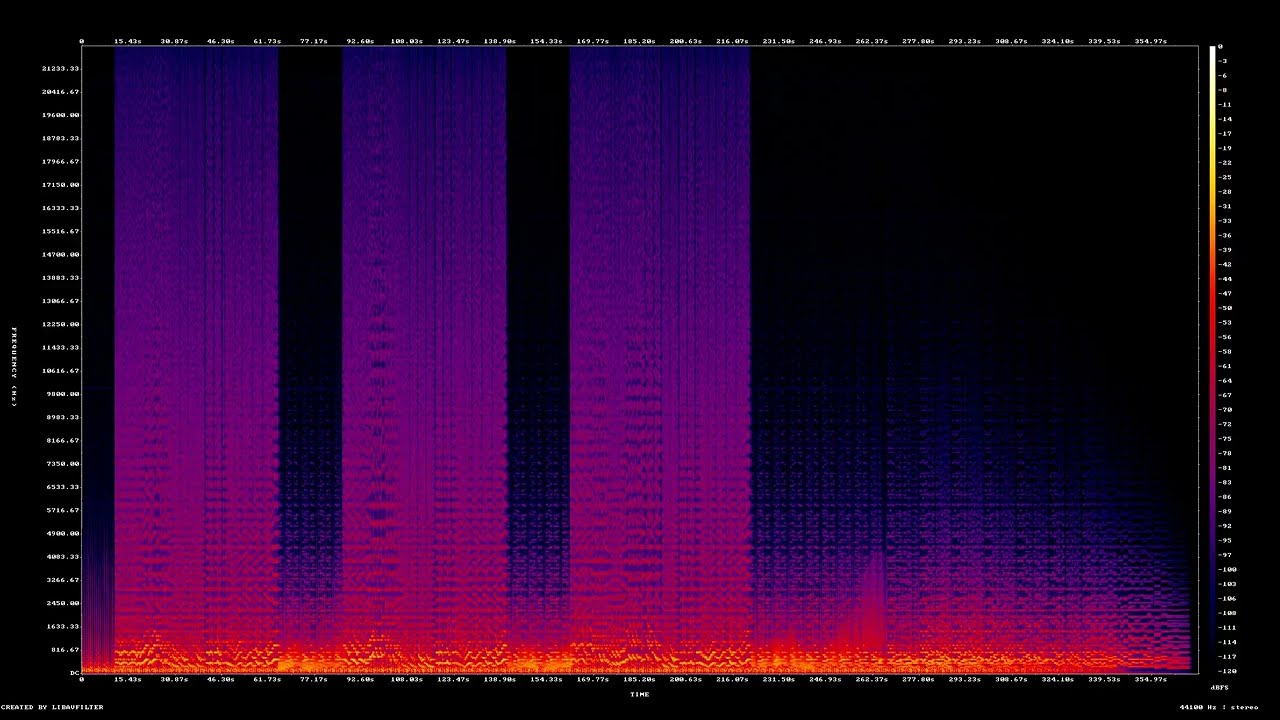Click the 15.43s label on top time axis
The height and width of the screenshot is (720, 1280).
coord(127,41)
